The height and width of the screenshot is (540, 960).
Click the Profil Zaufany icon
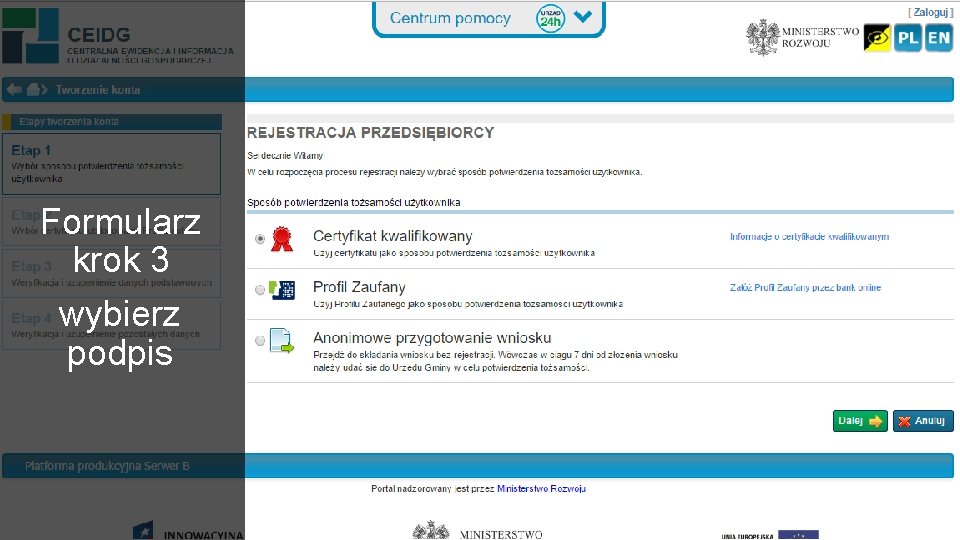click(x=282, y=290)
